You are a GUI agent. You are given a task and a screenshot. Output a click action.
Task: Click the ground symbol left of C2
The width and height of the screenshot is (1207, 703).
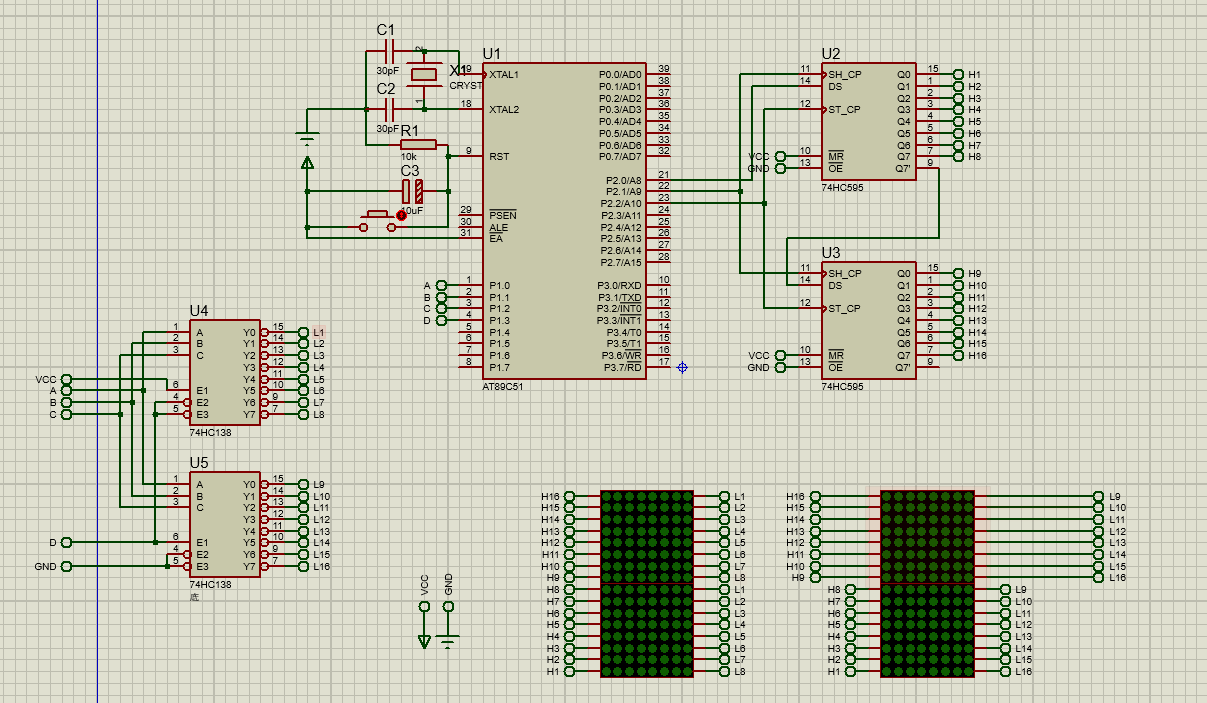point(307,136)
